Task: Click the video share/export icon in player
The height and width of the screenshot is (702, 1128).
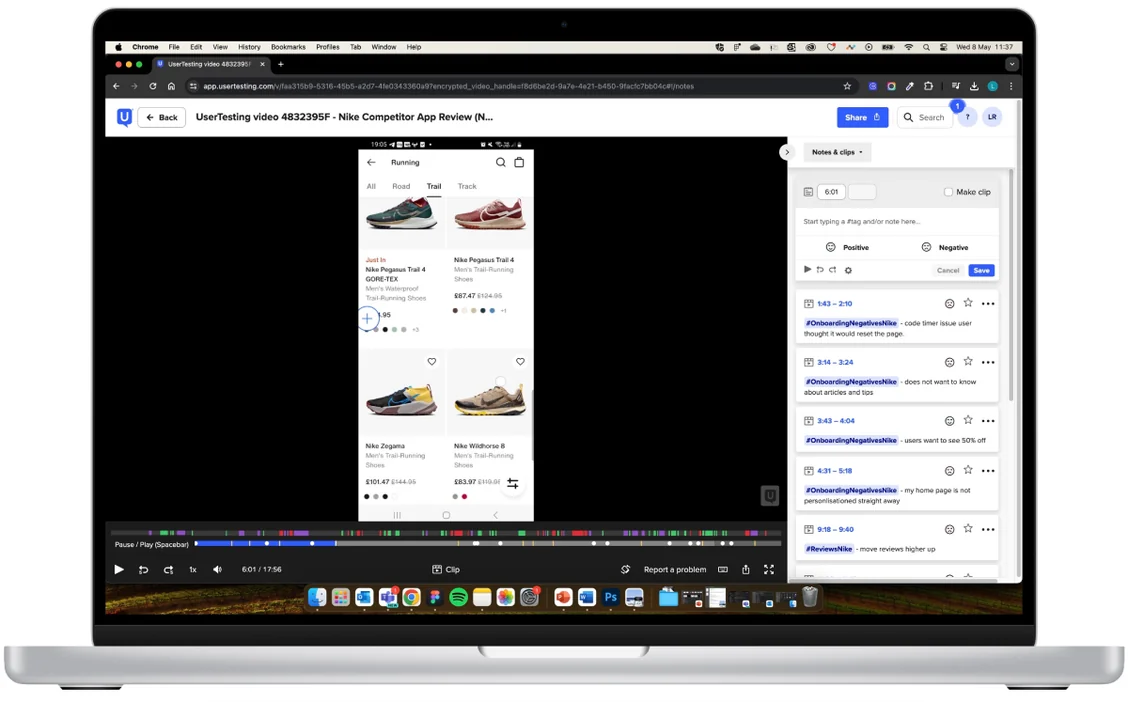Action: tap(746, 569)
